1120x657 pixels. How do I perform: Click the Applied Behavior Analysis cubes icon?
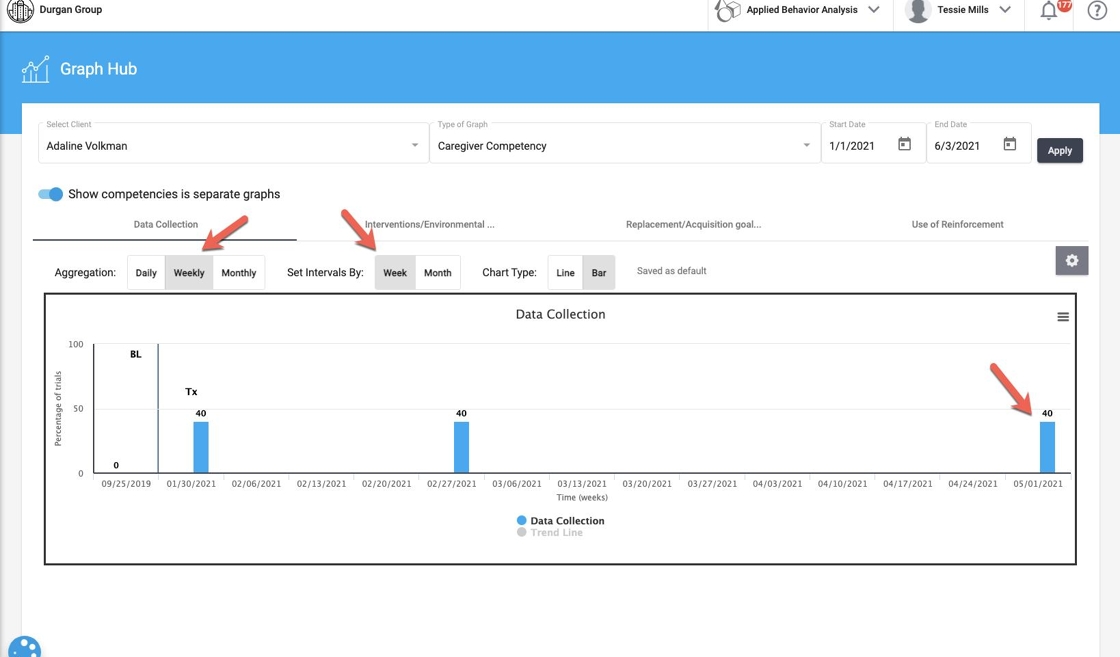(x=727, y=11)
